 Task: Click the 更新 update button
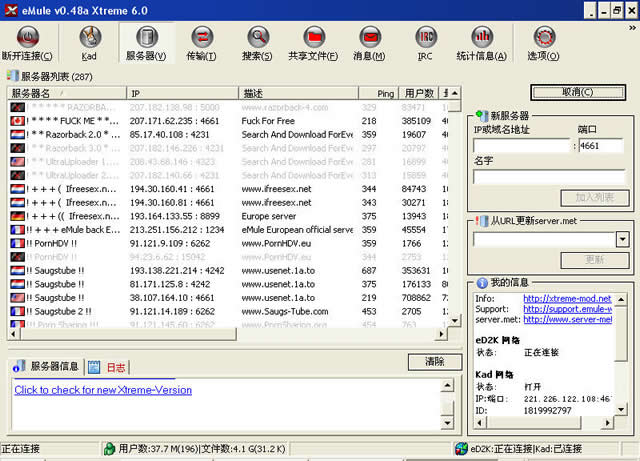tap(595, 260)
